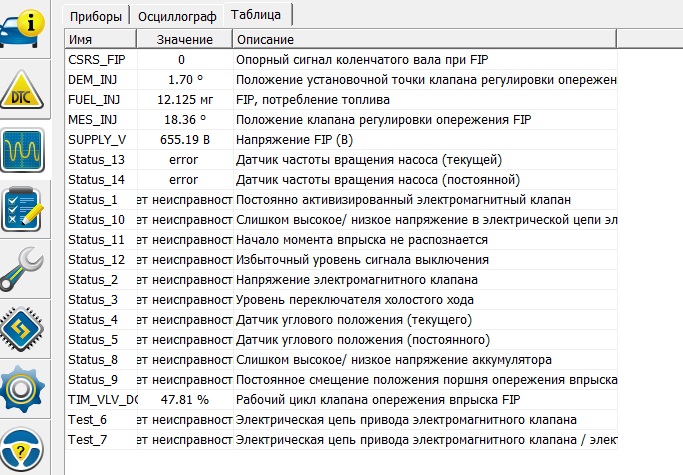Select the CSRS_FIP row
683x475 pixels.
(x=341, y=59)
